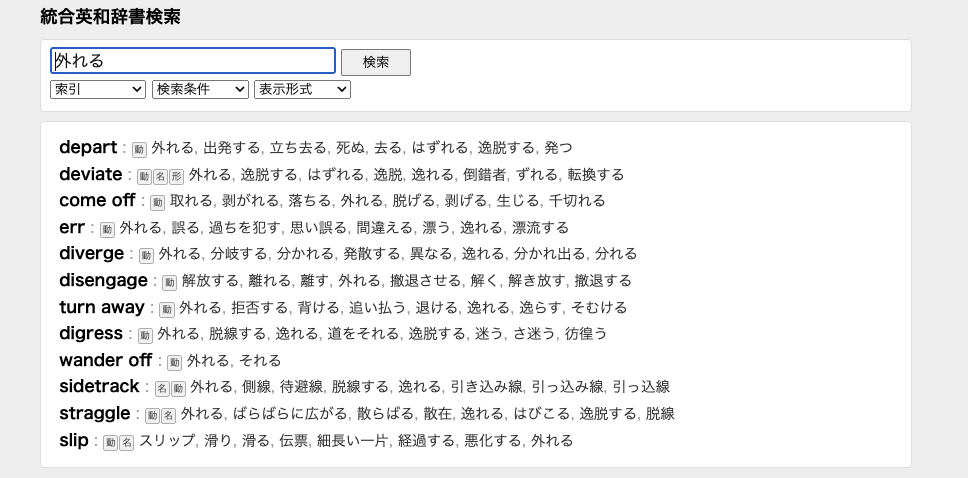Click 解放する in the disengage row
This screenshot has height=478, width=968.
coord(210,280)
